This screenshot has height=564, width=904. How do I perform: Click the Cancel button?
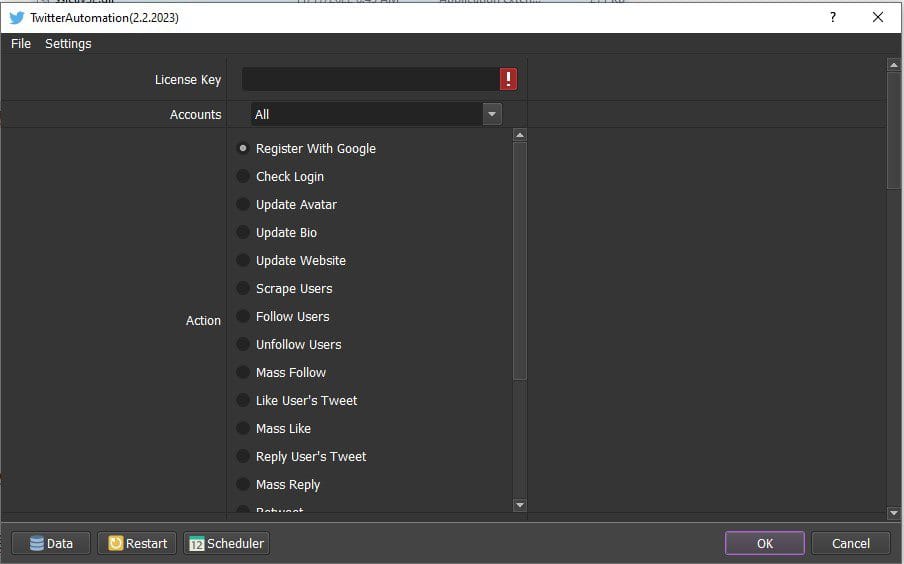(x=850, y=543)
